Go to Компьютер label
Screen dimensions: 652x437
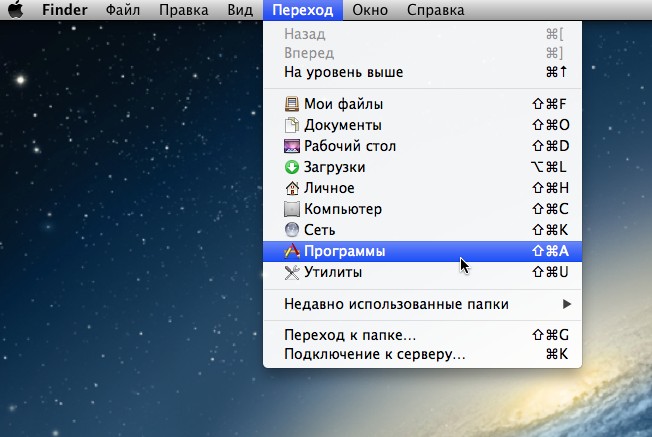[x=343, y=209]
